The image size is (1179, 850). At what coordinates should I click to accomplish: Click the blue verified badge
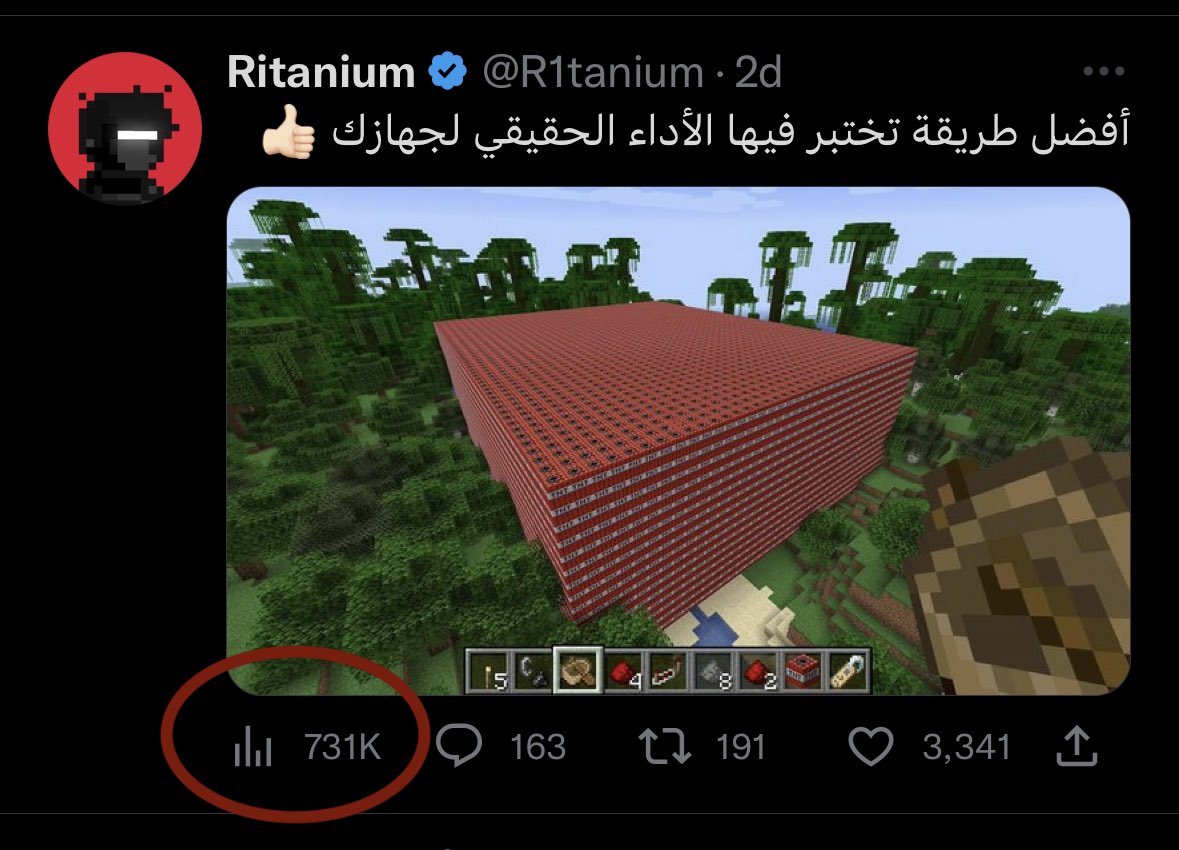point(447,71)
